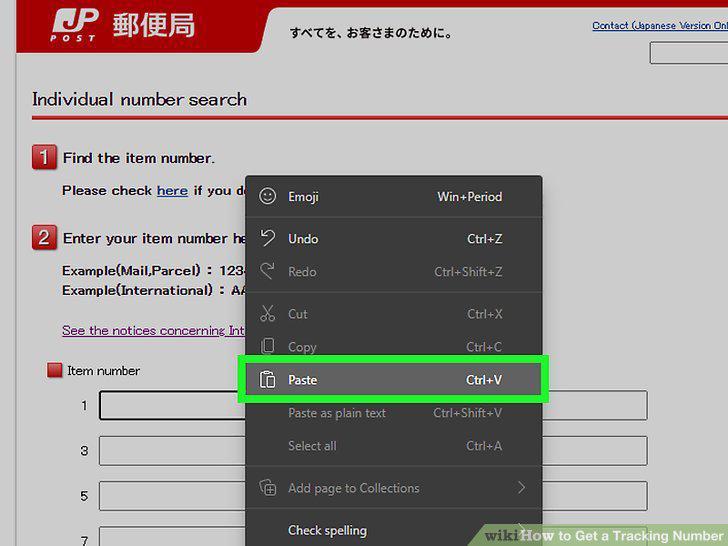Click the Redo arrow icon
This screenshot has height=546, width=728.
point(267,271)
